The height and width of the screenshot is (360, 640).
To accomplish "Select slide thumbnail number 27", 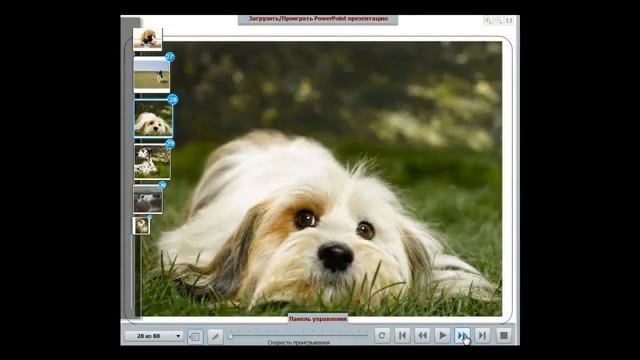I will pyautogui.click(x=151, y=74).
